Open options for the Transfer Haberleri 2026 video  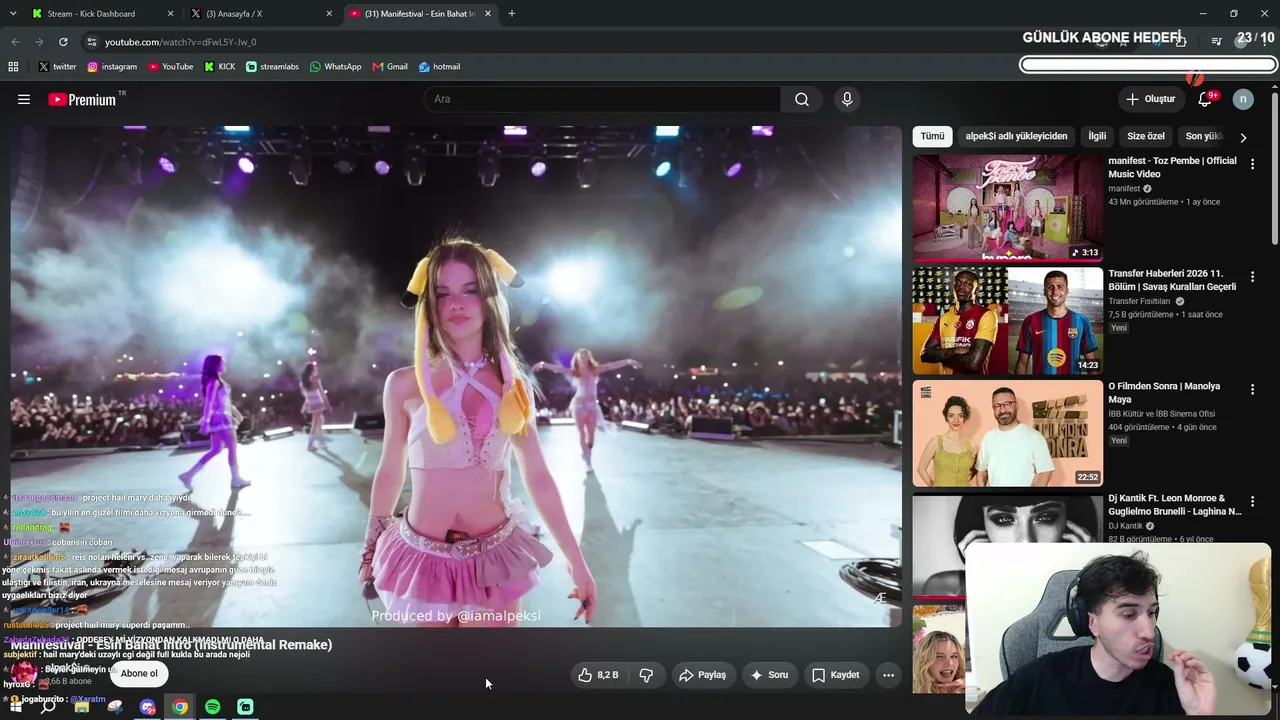pyautogui.click(x=1252, y=276)
